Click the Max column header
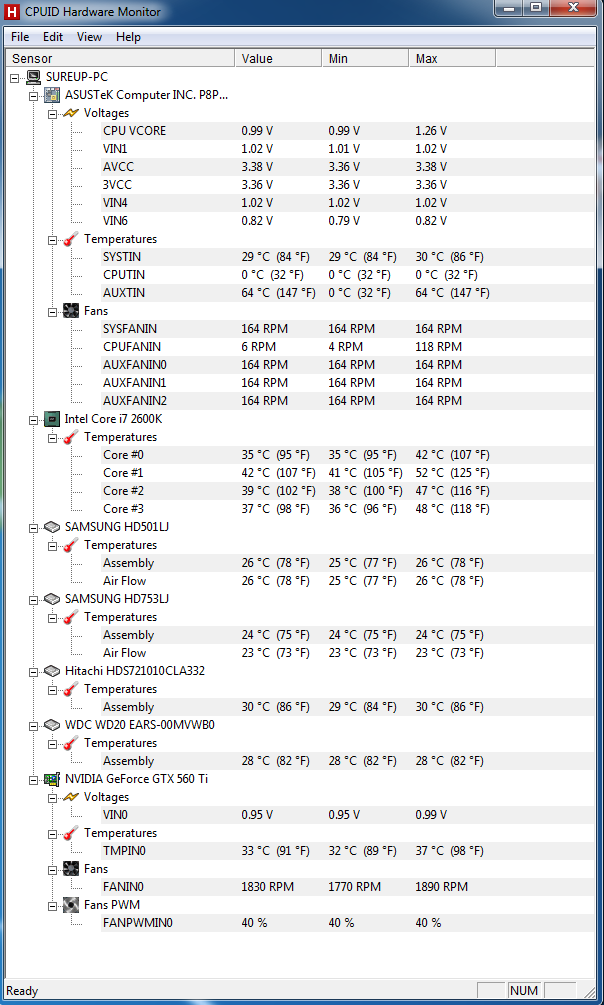The width and height of the screenshot is (604, 1005). tap(453, 58)
